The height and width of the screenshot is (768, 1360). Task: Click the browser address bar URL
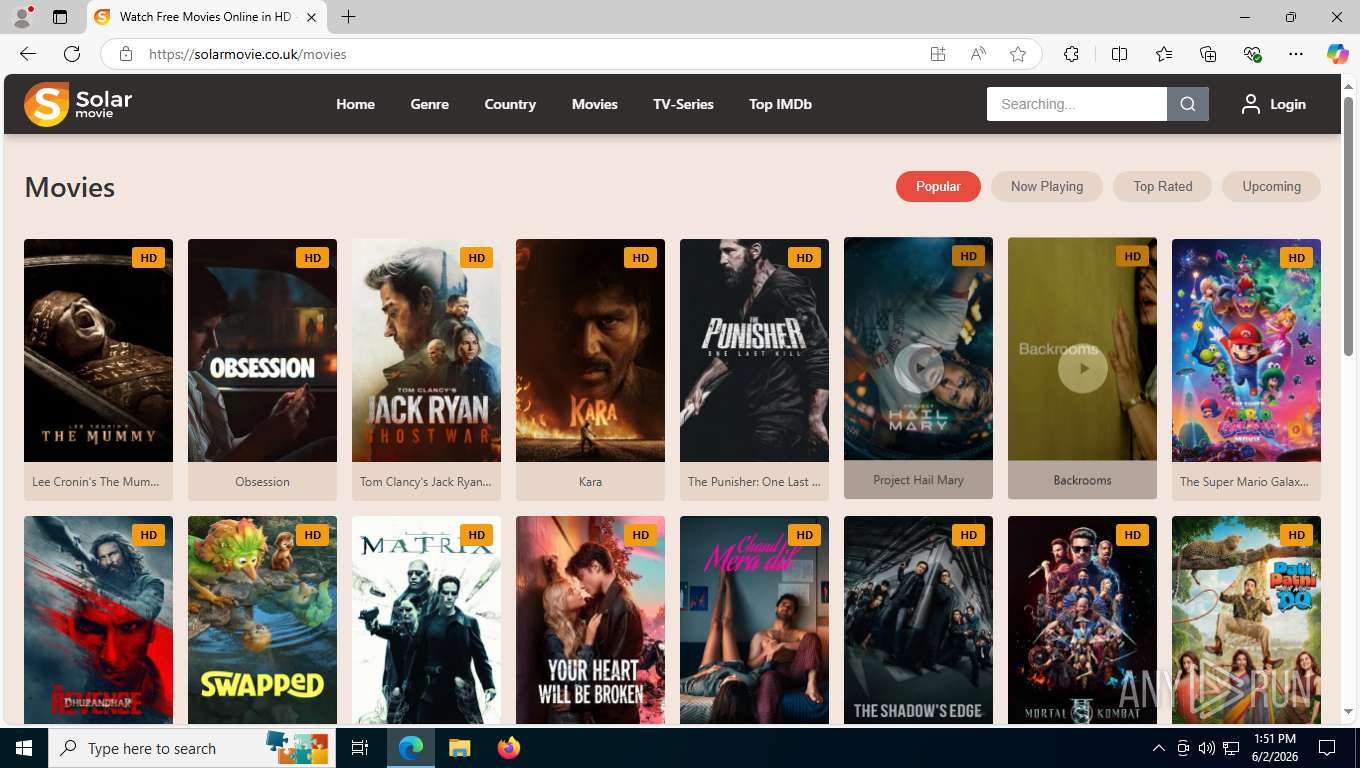click(247, 54)
